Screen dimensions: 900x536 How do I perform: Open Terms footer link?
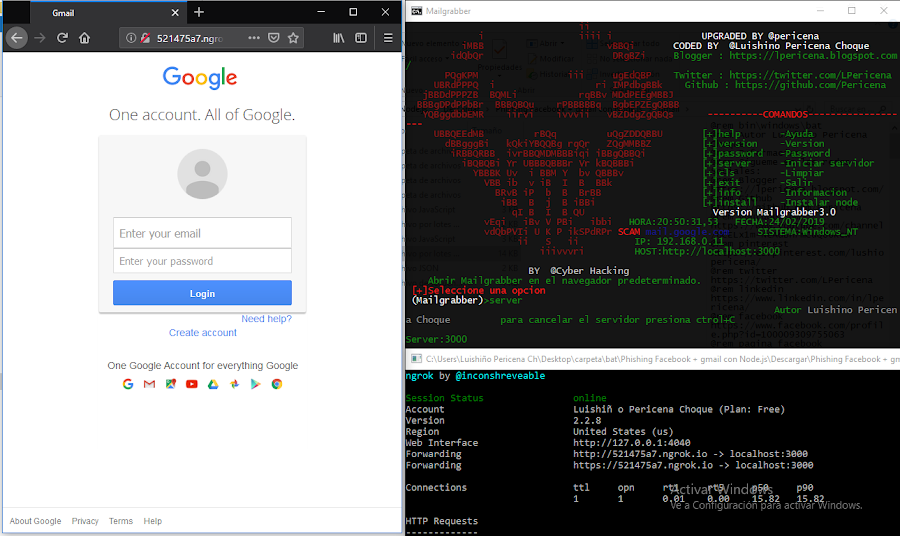tap(121, 521)
